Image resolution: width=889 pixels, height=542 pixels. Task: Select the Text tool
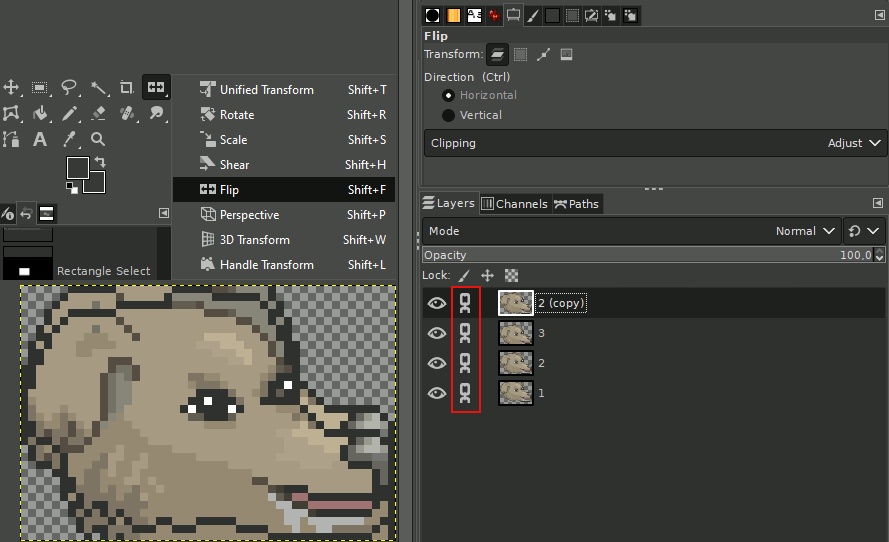(x=40, y=139)
